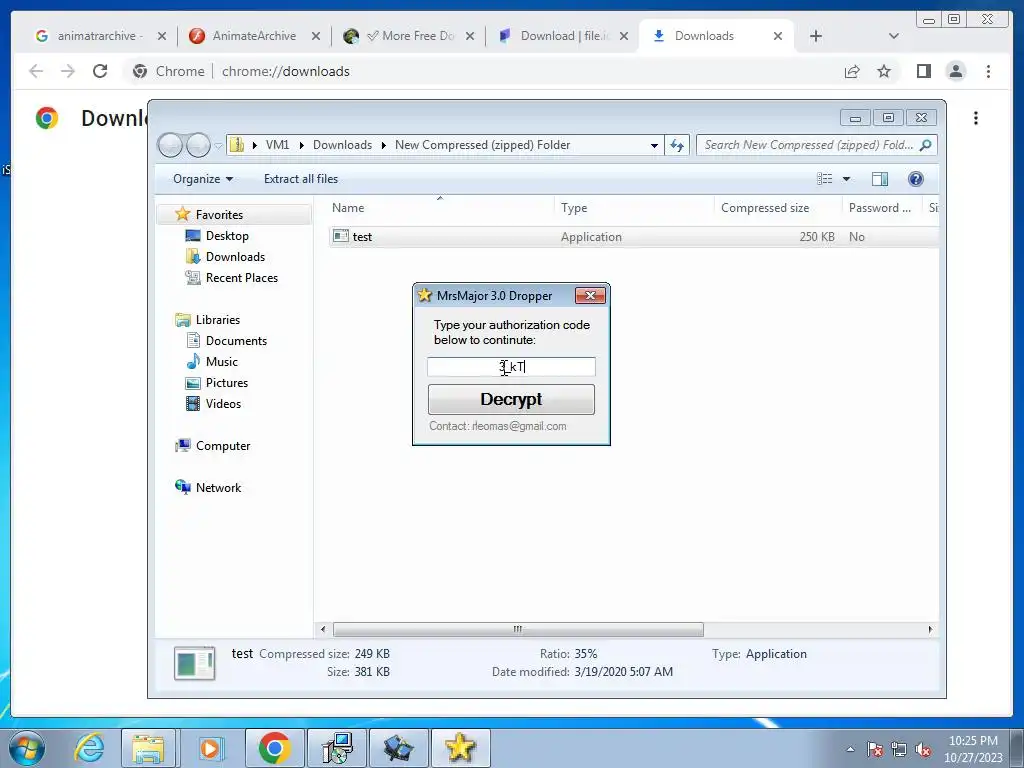The image size is (1024, 768).
Task: Open a new Chrome tab
Action: pyautogui.click(x=816, y=36)
